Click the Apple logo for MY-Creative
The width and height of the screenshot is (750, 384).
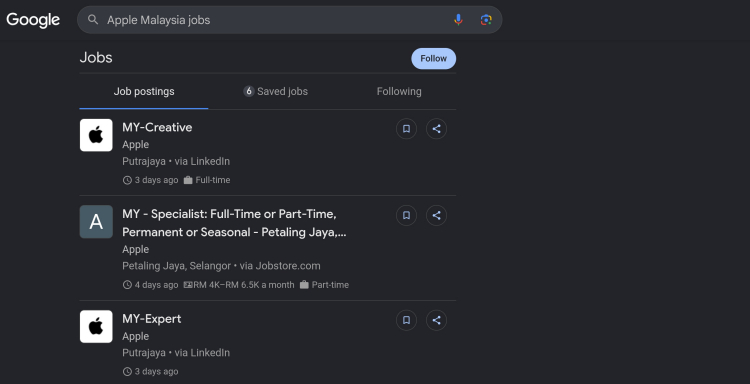pos(96,135)
